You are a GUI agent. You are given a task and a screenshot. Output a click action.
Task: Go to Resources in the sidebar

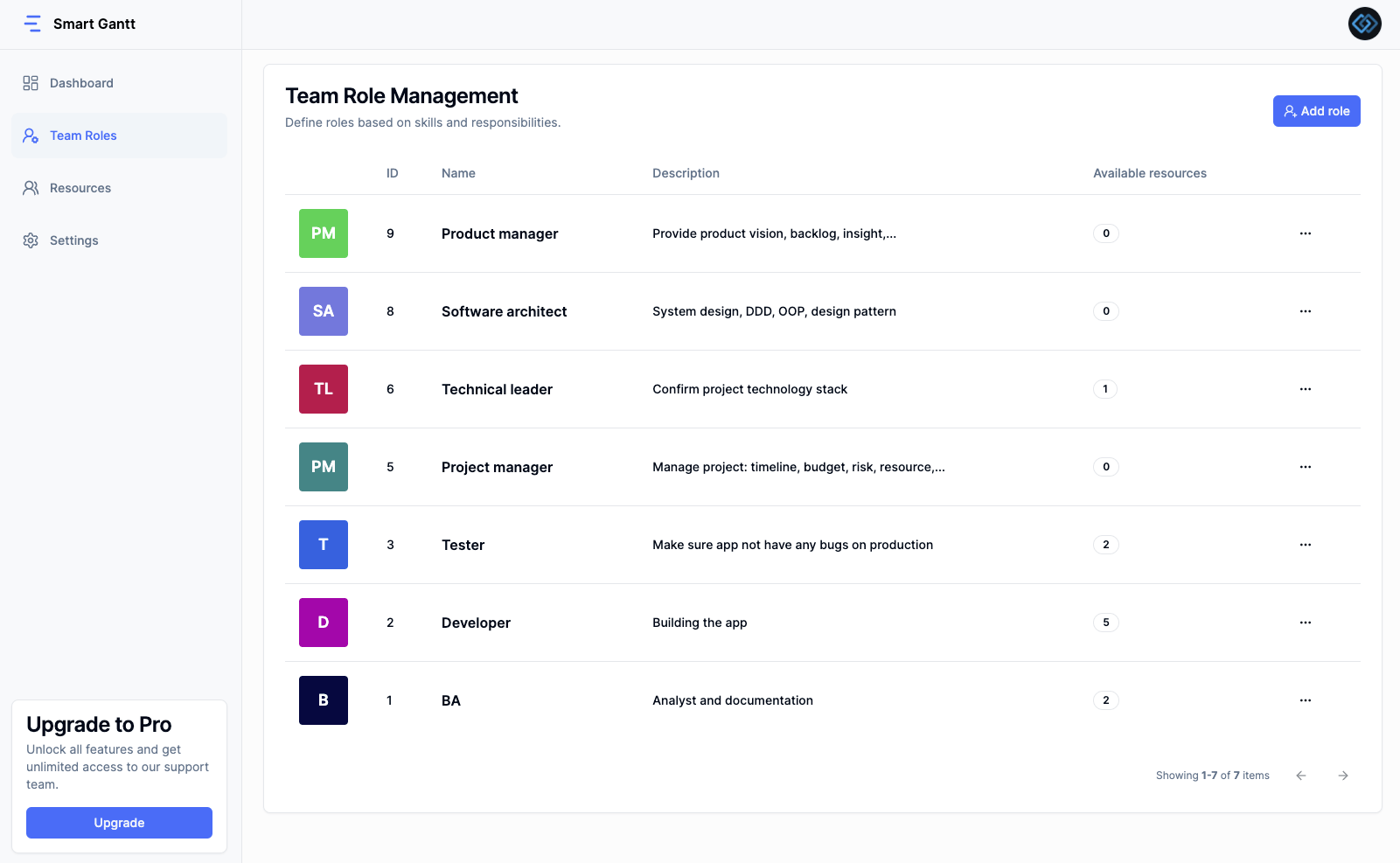pos(119,188)
